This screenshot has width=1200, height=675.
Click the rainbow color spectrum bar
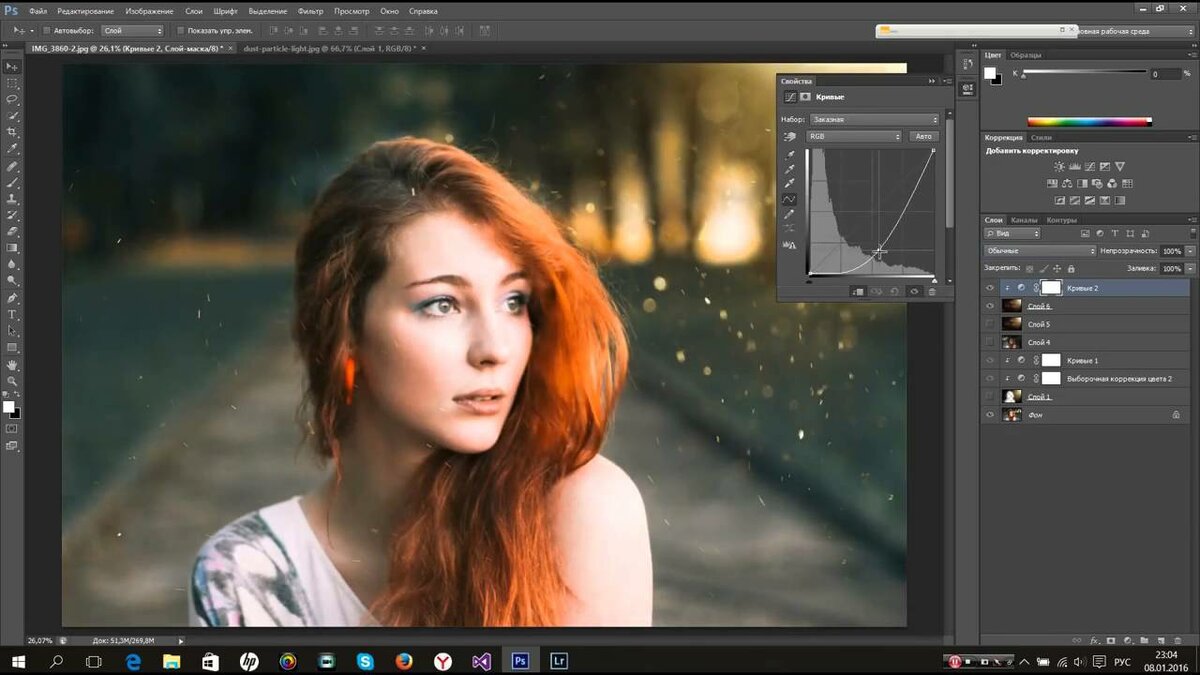[1089, 122]
